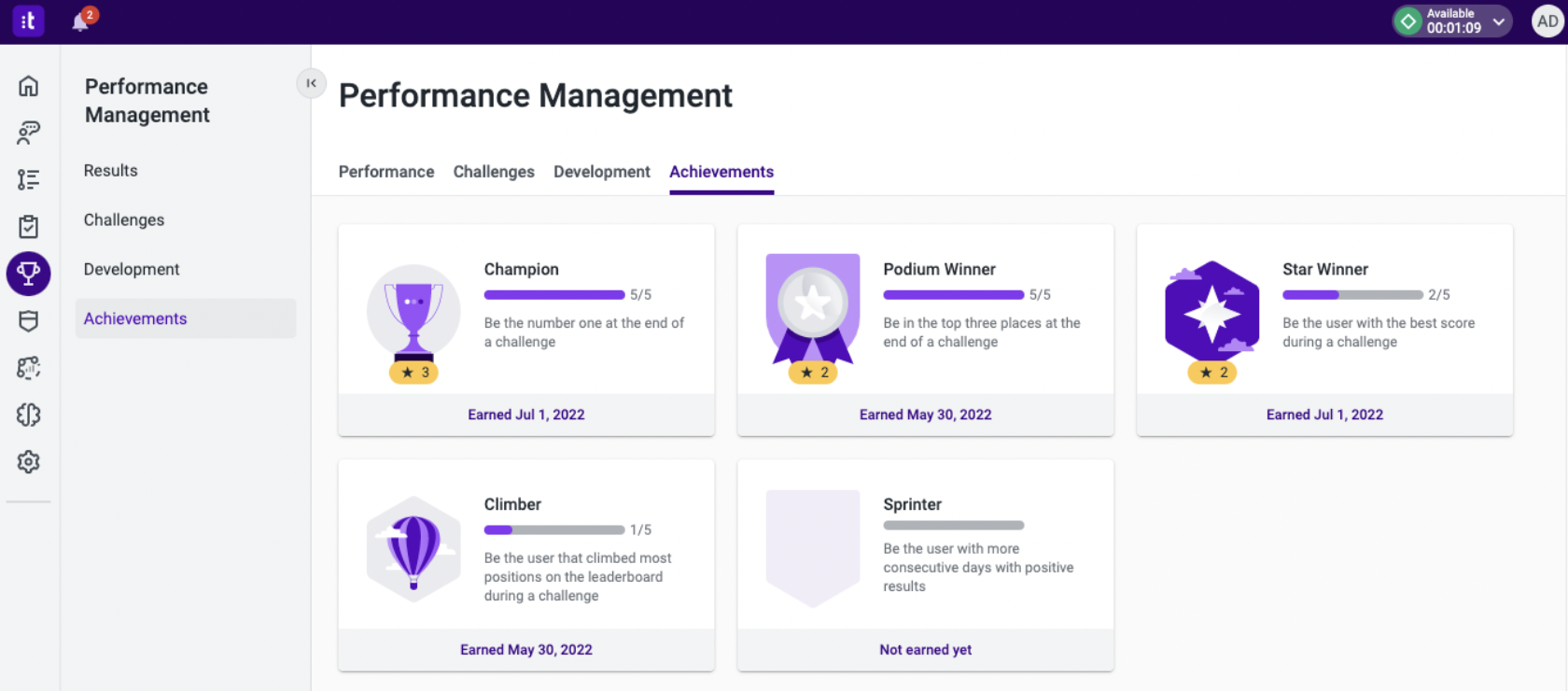Click the Champion star count 3 pill
Viewport: 1568px width, 691px height.
pos(413,373)
